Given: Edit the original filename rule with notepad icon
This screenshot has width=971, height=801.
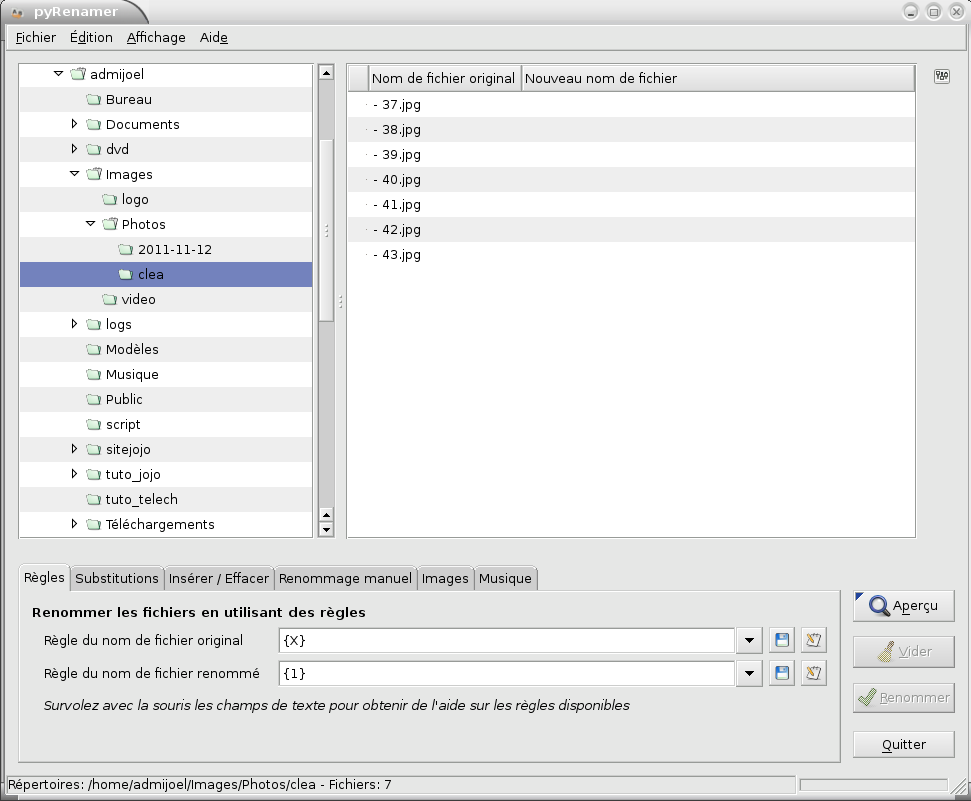Looking at the screenshot, I should [x=814, y=640].
